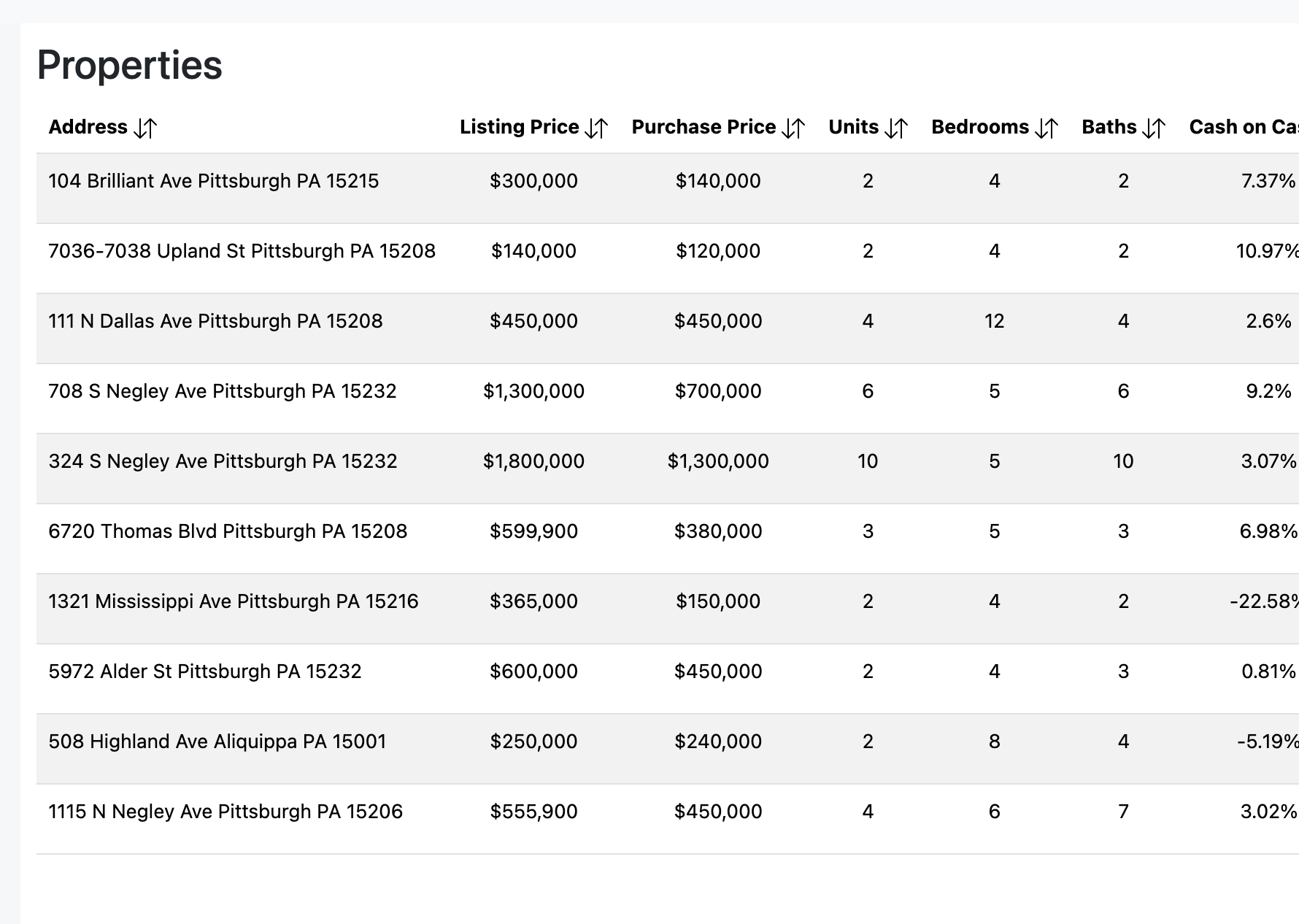Viewport: 1299px width, 924px height.
Task: Select 1321 Mississippi Ave address
Action: point(234,601)
